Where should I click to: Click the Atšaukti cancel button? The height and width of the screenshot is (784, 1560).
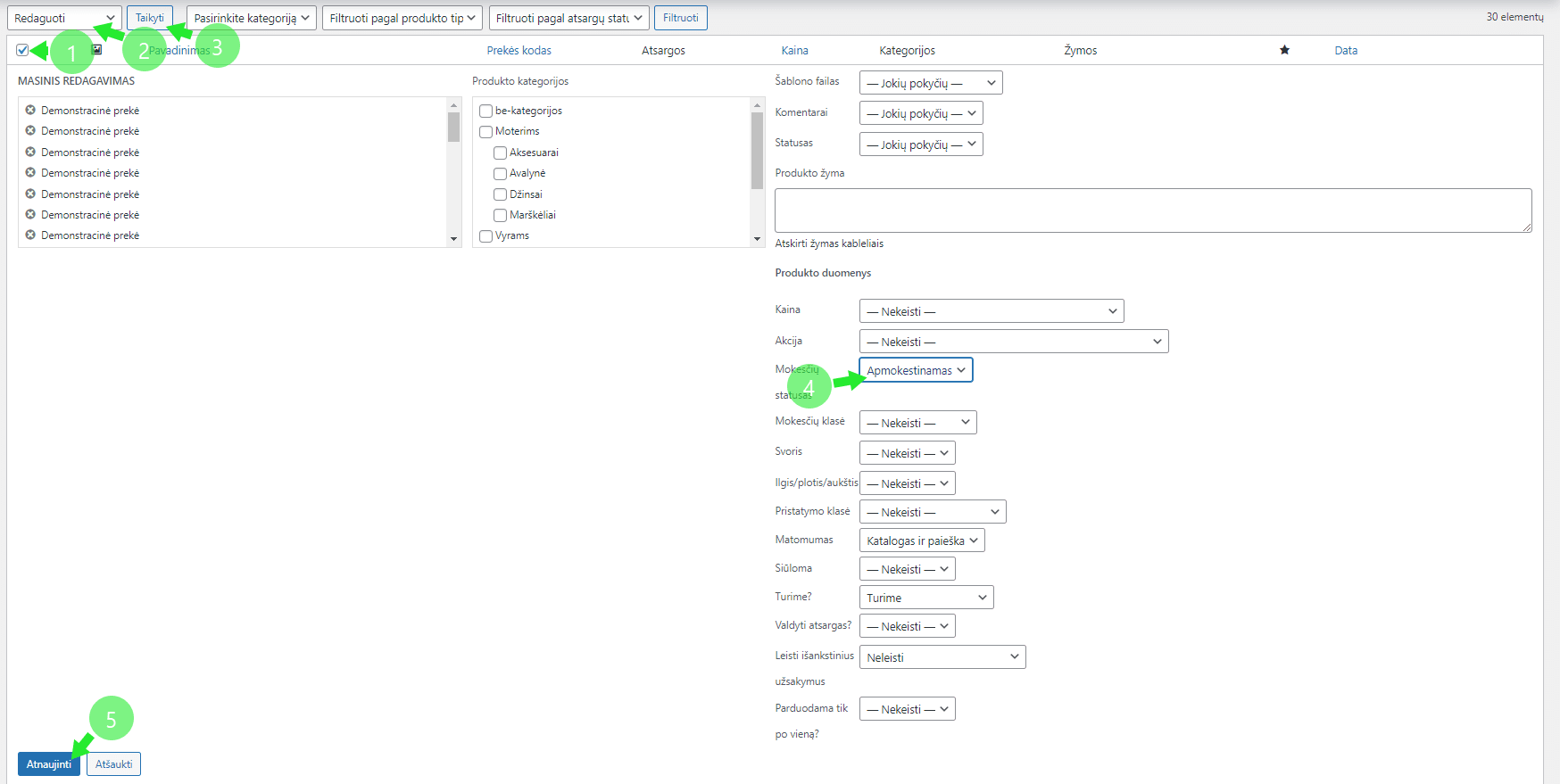(113, 764)
